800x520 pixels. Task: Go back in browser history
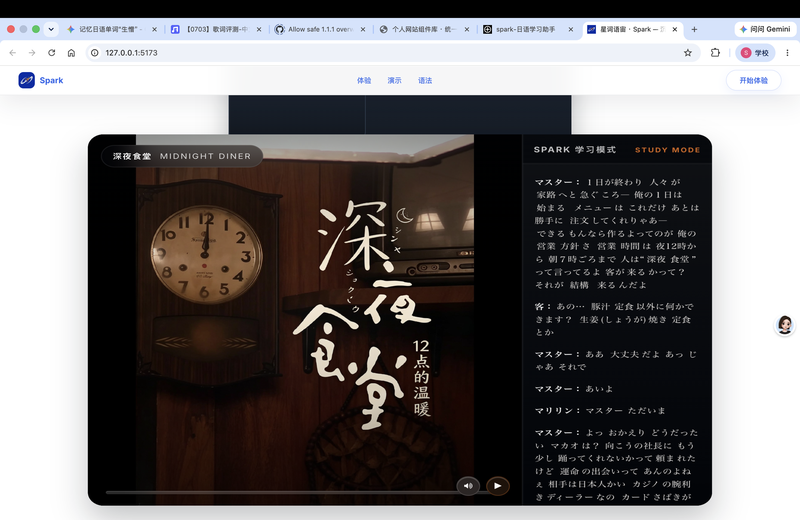(x=13, y=53)
